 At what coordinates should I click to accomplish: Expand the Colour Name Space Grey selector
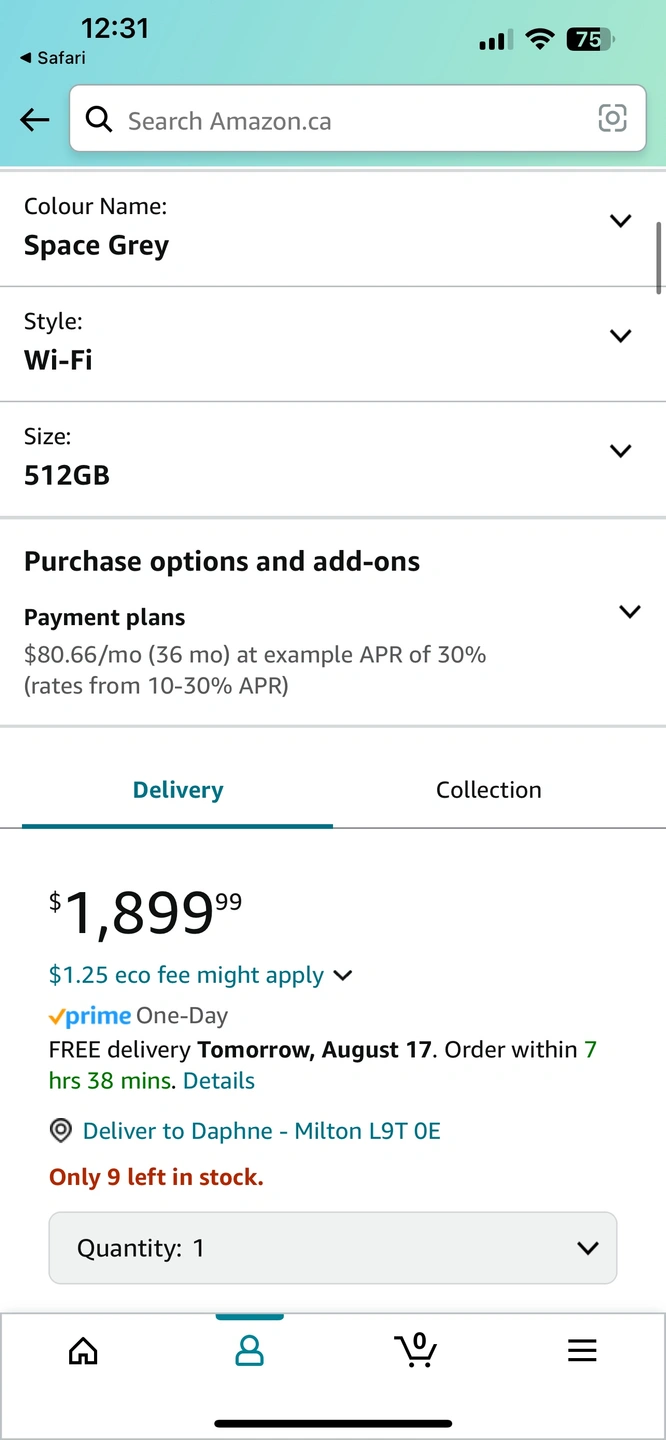620,221
